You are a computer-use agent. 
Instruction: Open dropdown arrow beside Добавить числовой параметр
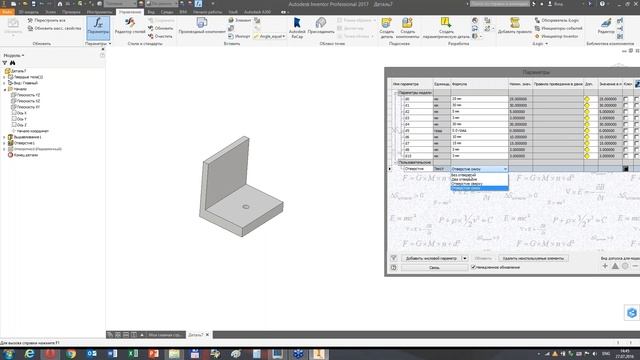[x=464, y=258]
